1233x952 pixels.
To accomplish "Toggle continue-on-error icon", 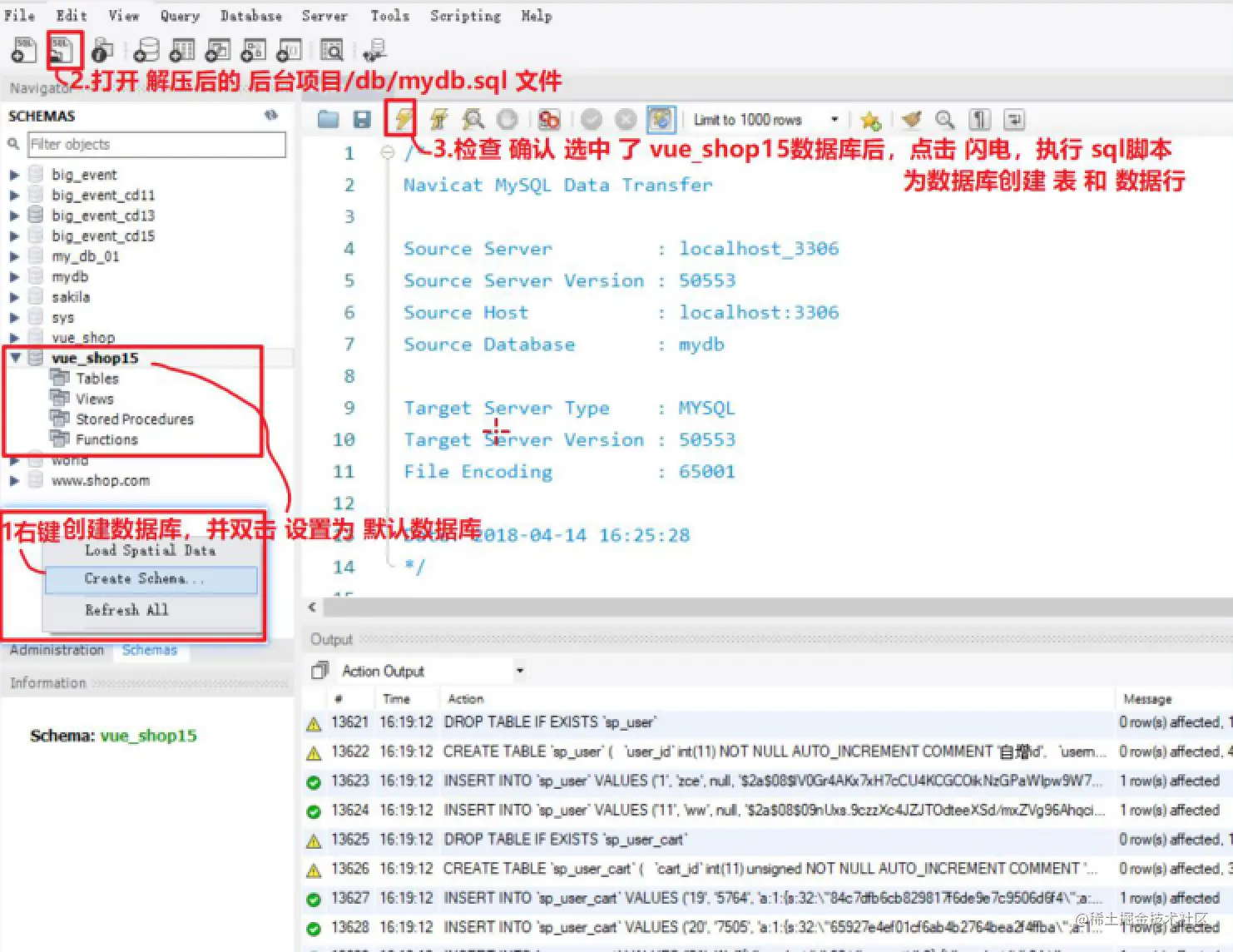I will point(548,120).
